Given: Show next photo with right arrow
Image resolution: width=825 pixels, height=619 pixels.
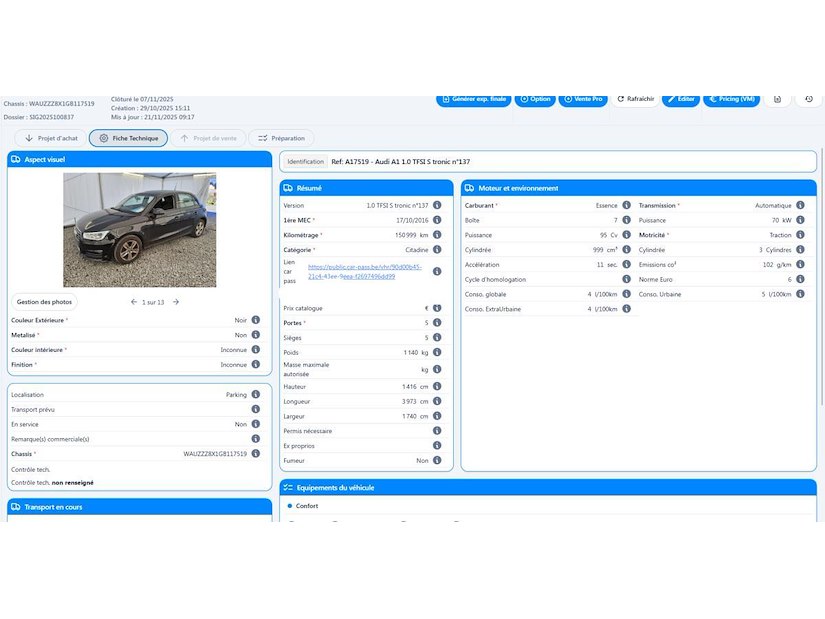Looking at the screenshot, I should tap(176, 302).
